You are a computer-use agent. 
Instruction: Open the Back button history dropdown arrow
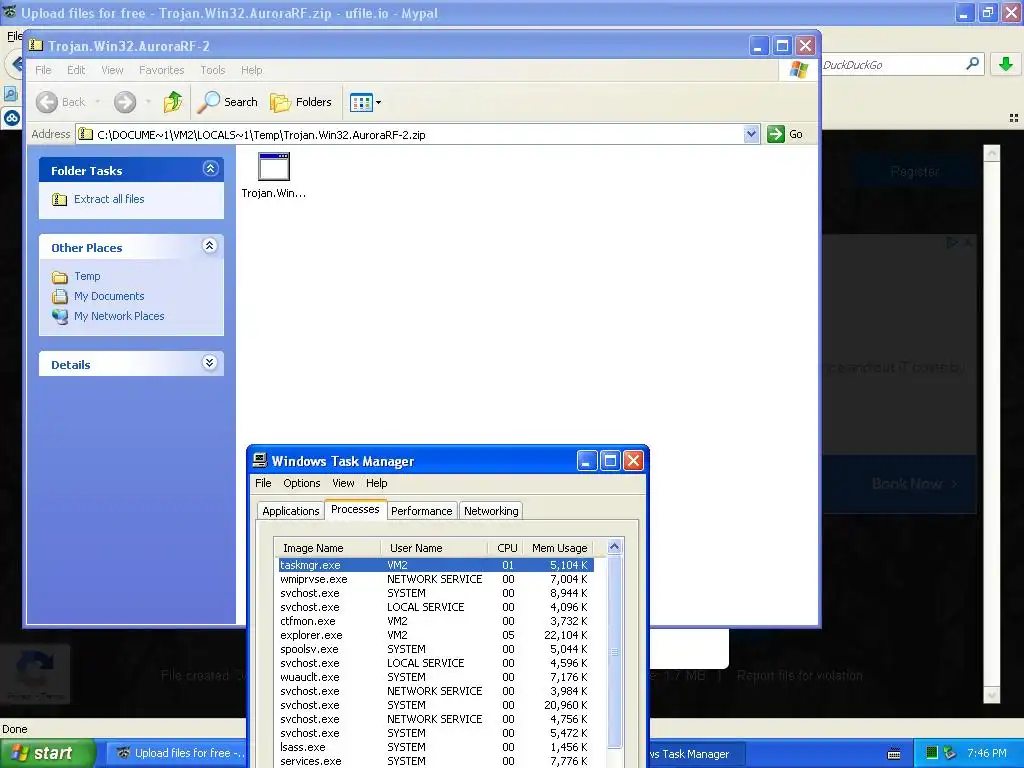97,102
